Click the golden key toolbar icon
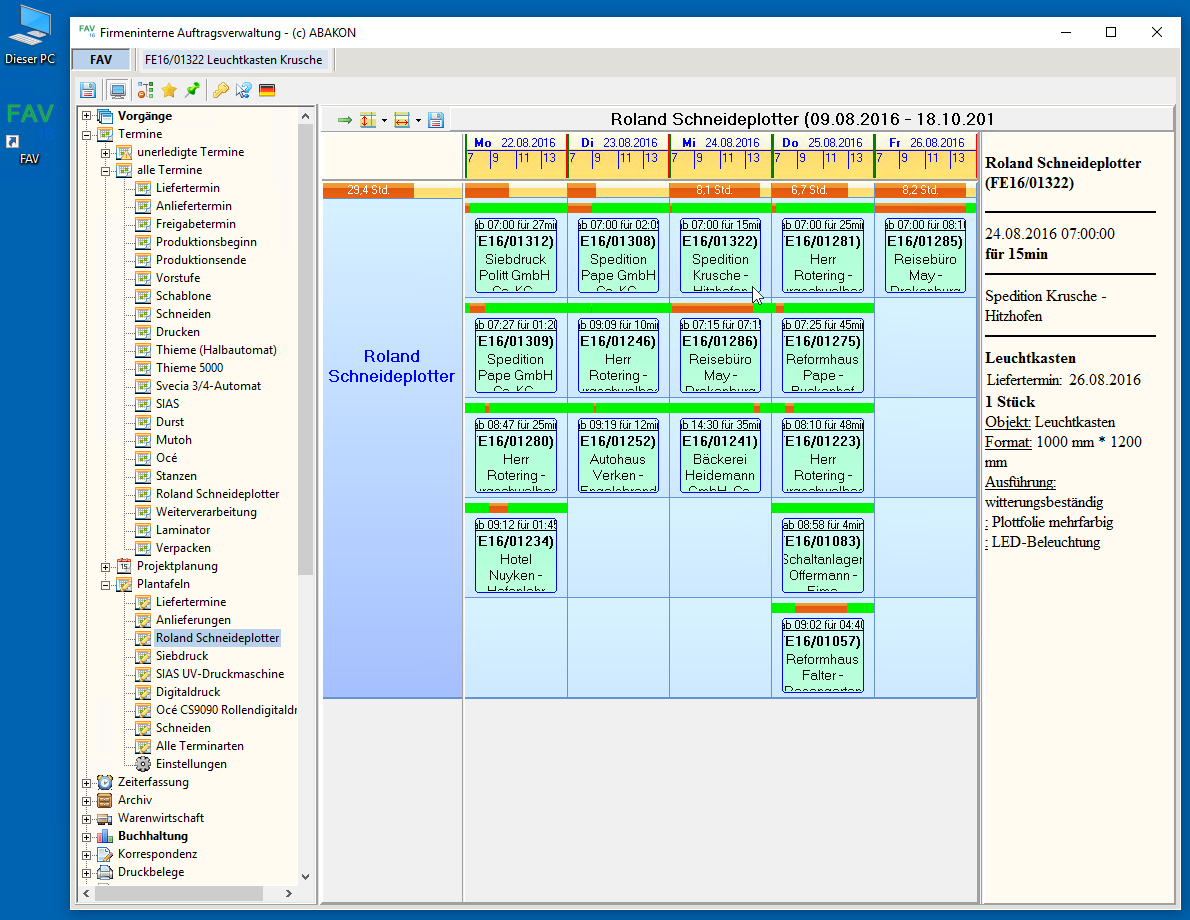Screen dimensions: 1190x920 tap(220, 90)
